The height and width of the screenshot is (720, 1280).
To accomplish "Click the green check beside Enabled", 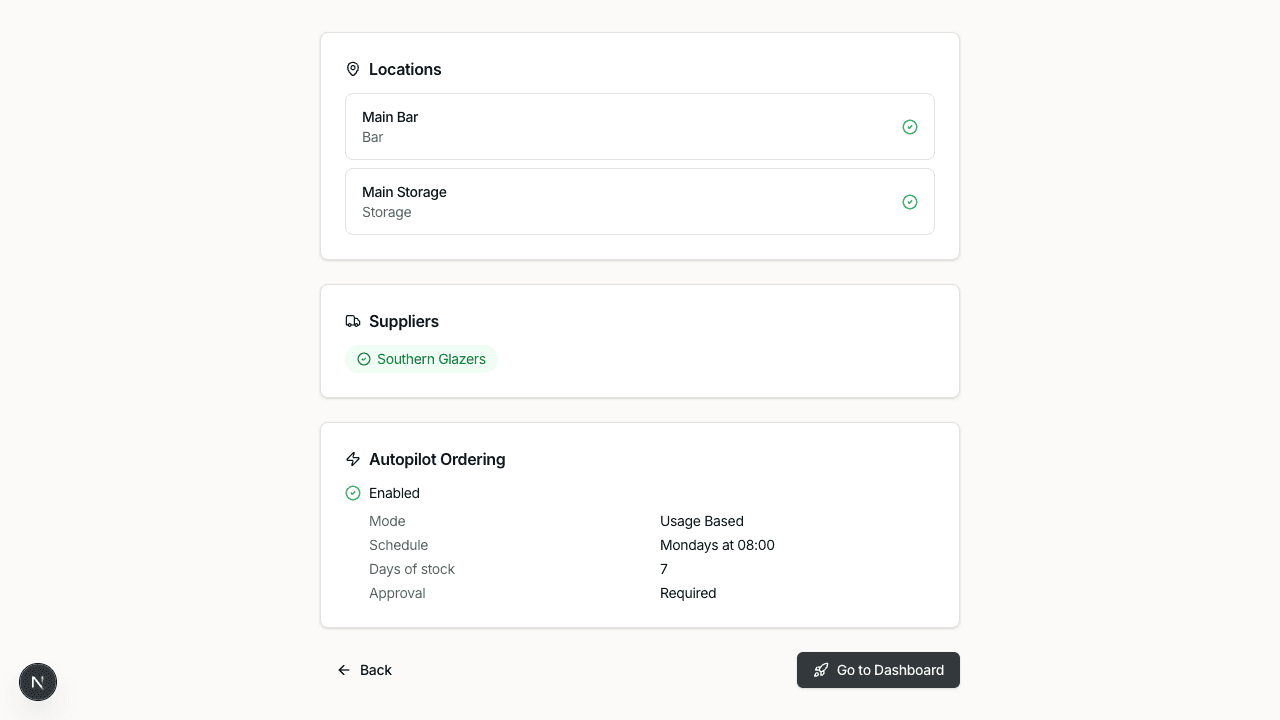I will 353,493.
